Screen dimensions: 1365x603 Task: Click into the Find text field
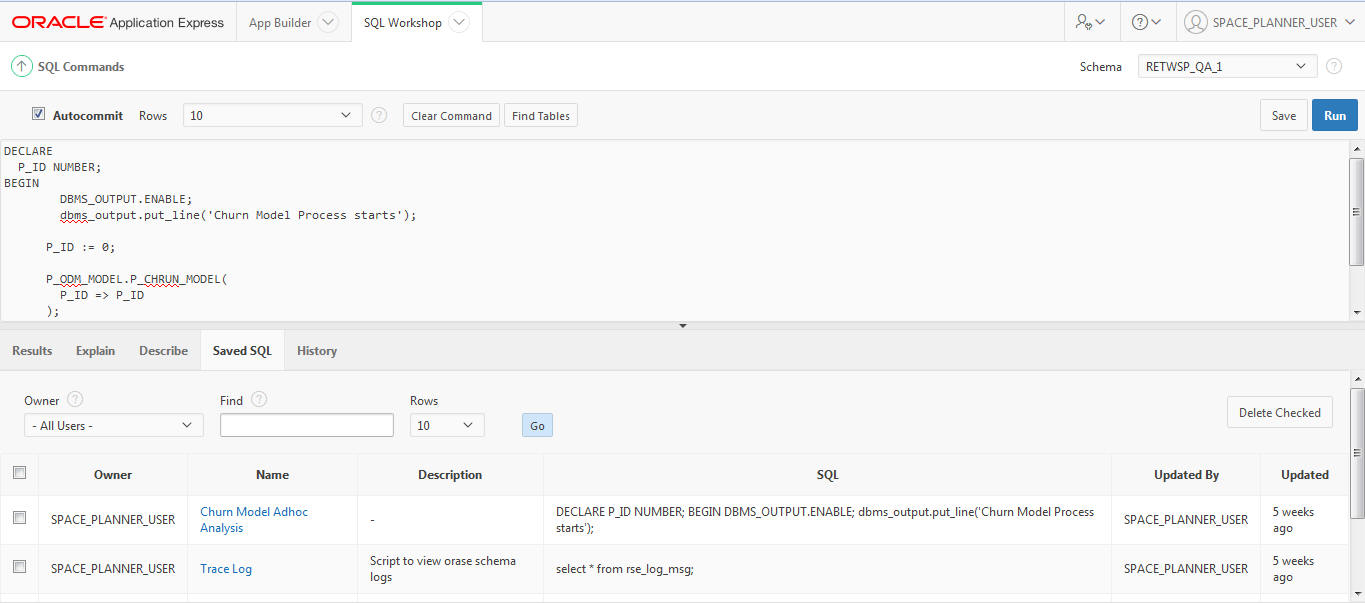click(307, 425)
